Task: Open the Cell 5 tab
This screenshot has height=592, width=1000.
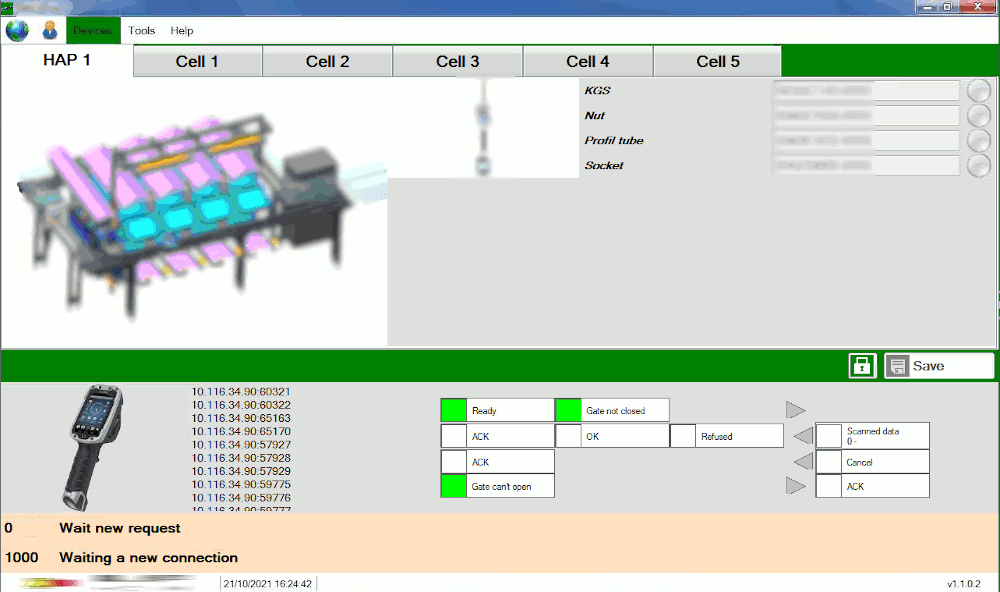Action: pyautogui.click(x=717, y=62)
